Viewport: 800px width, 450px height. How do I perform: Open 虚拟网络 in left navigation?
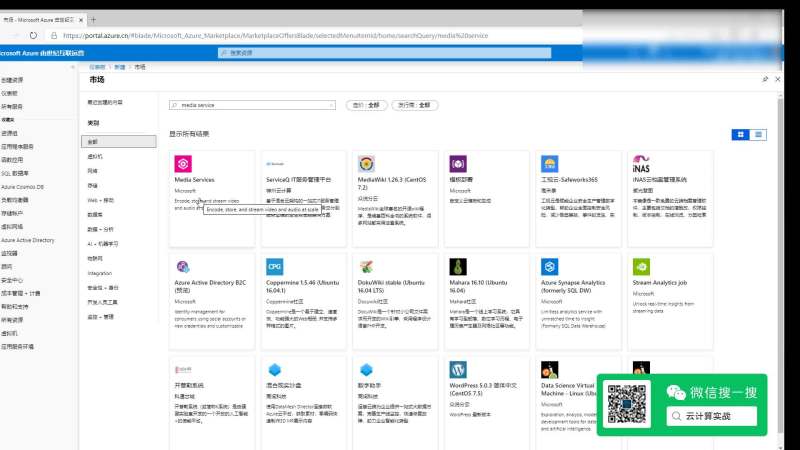12,227
